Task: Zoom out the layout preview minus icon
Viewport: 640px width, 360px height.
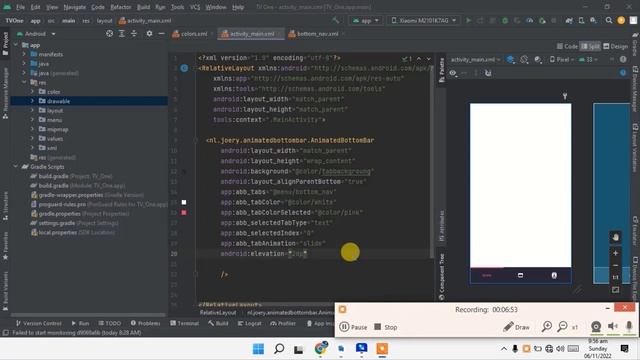Action: pyautogui.click(x=615, y=265)
